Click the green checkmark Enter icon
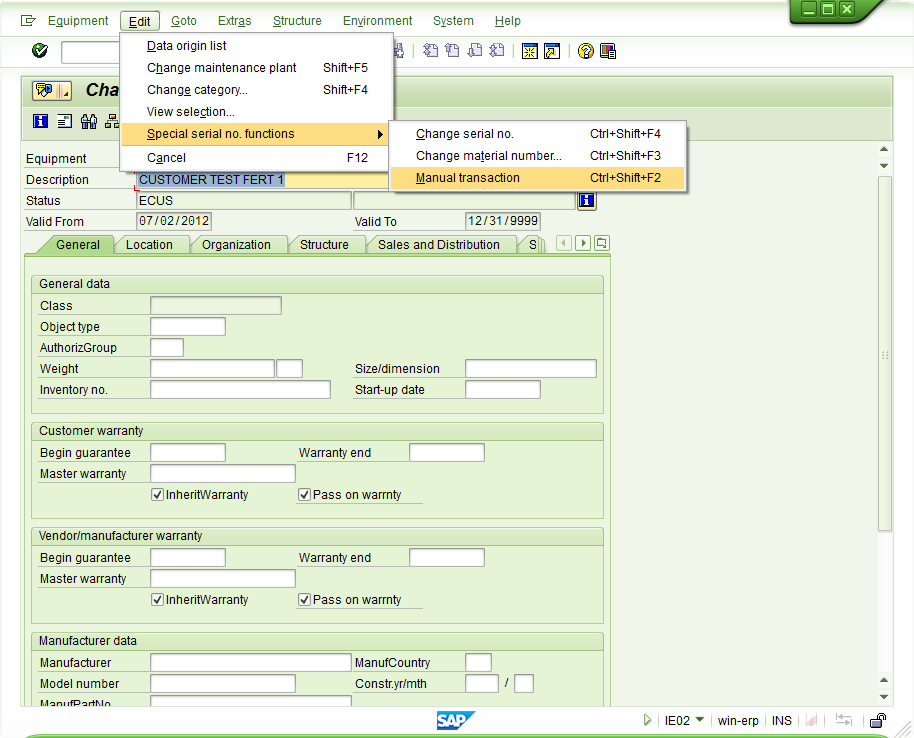 tap(40, 51)
